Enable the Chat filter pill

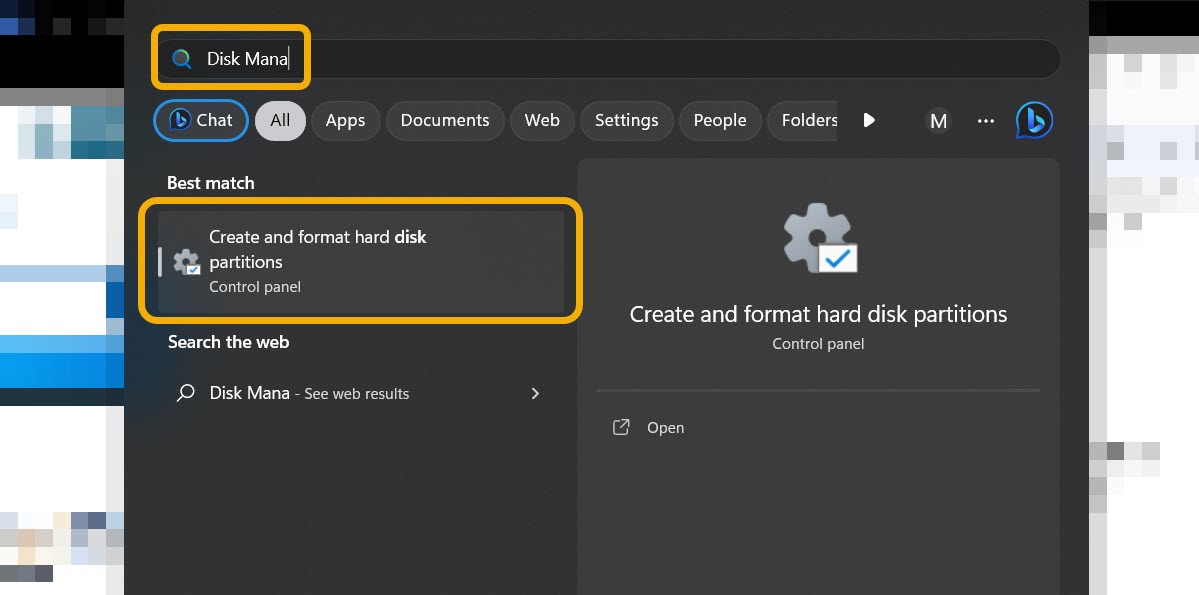coord(200,120)
